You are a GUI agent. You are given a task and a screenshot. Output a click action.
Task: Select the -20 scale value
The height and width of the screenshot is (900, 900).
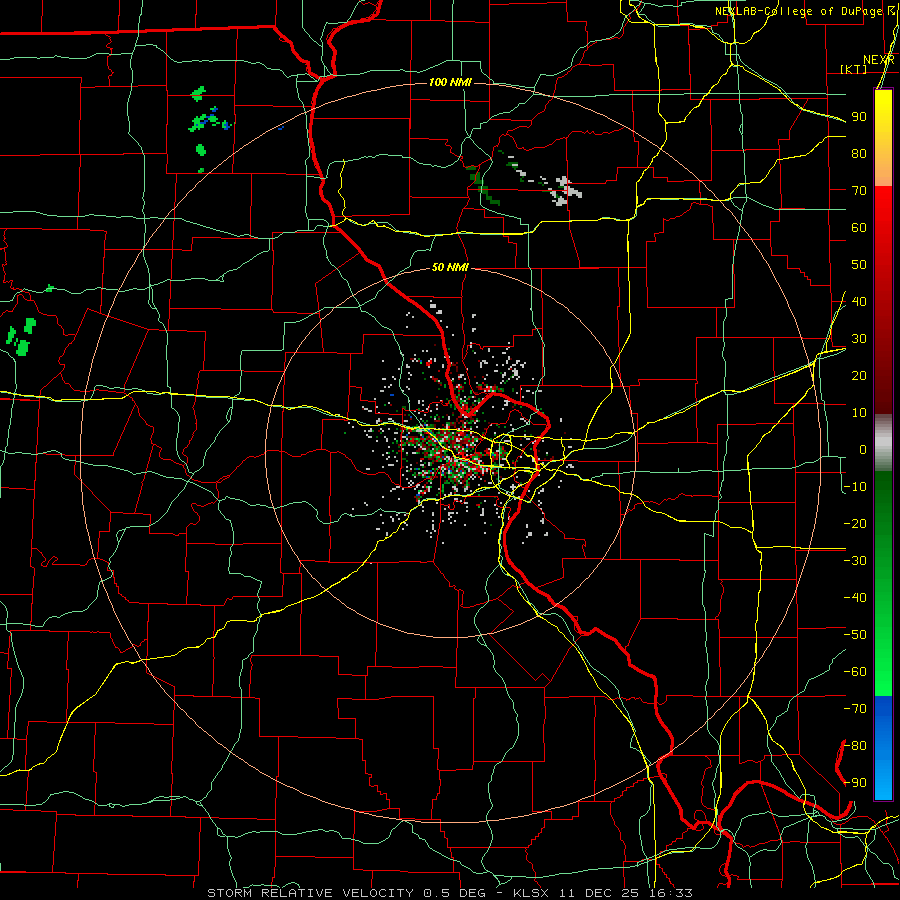(855, 523)
